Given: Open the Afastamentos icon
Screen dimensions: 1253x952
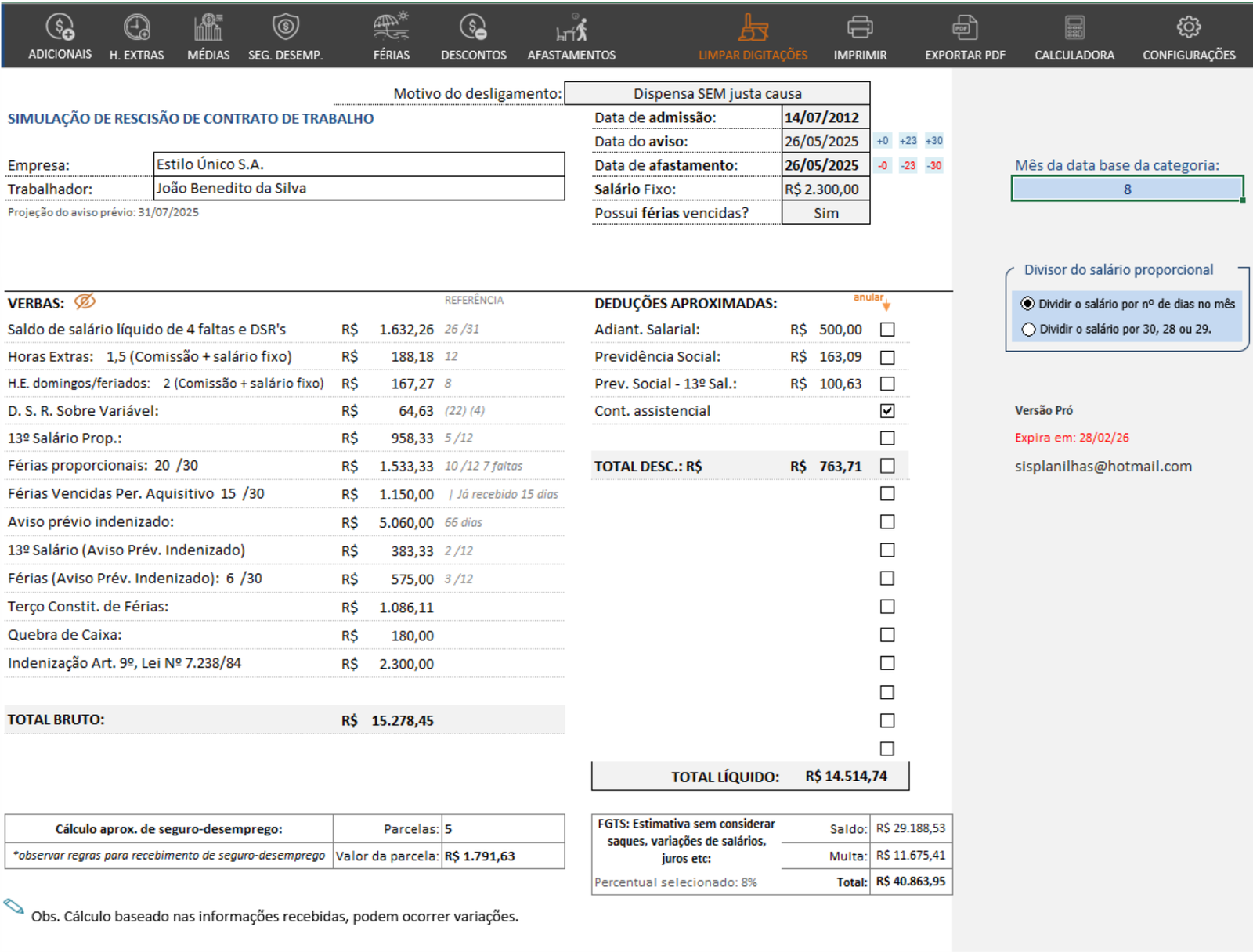Looking at the screenshot, I should (572, 27).
